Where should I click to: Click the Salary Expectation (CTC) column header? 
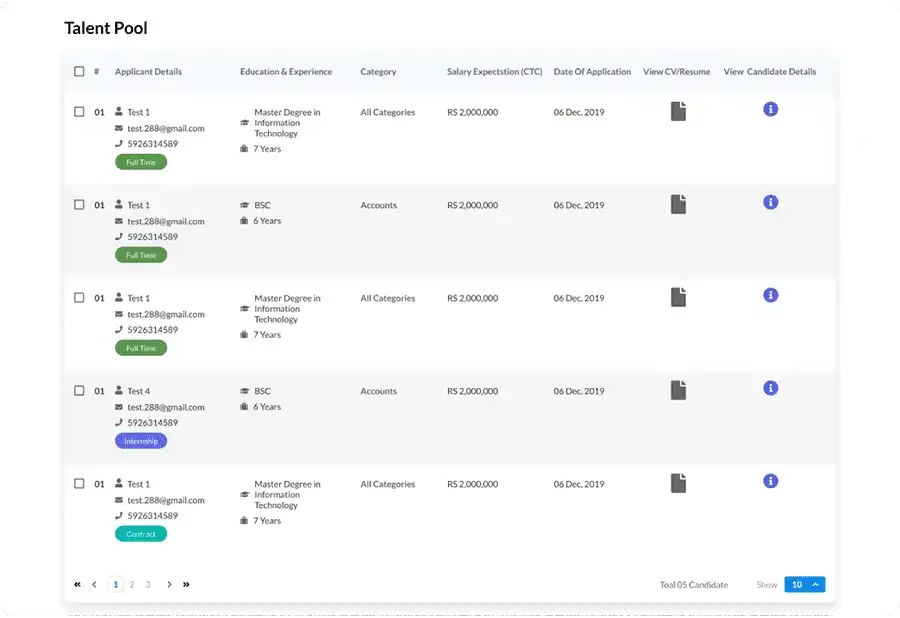(x=494, y=72)
